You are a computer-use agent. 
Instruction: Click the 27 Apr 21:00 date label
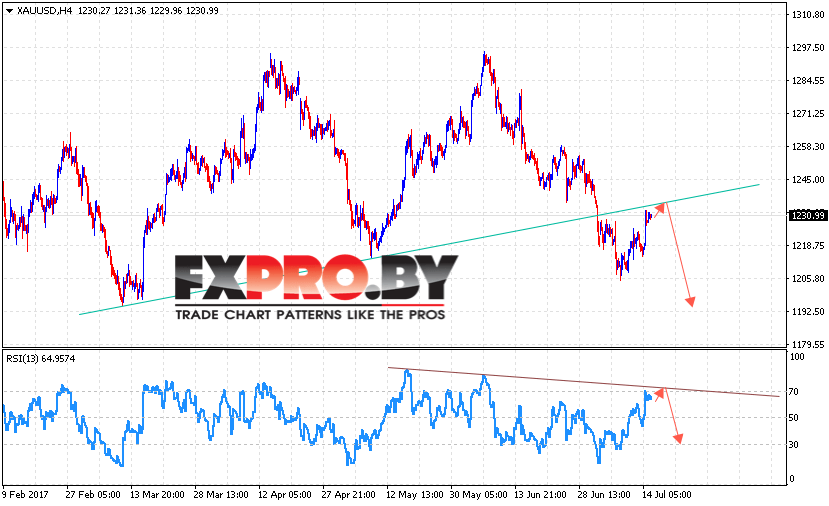348,495
